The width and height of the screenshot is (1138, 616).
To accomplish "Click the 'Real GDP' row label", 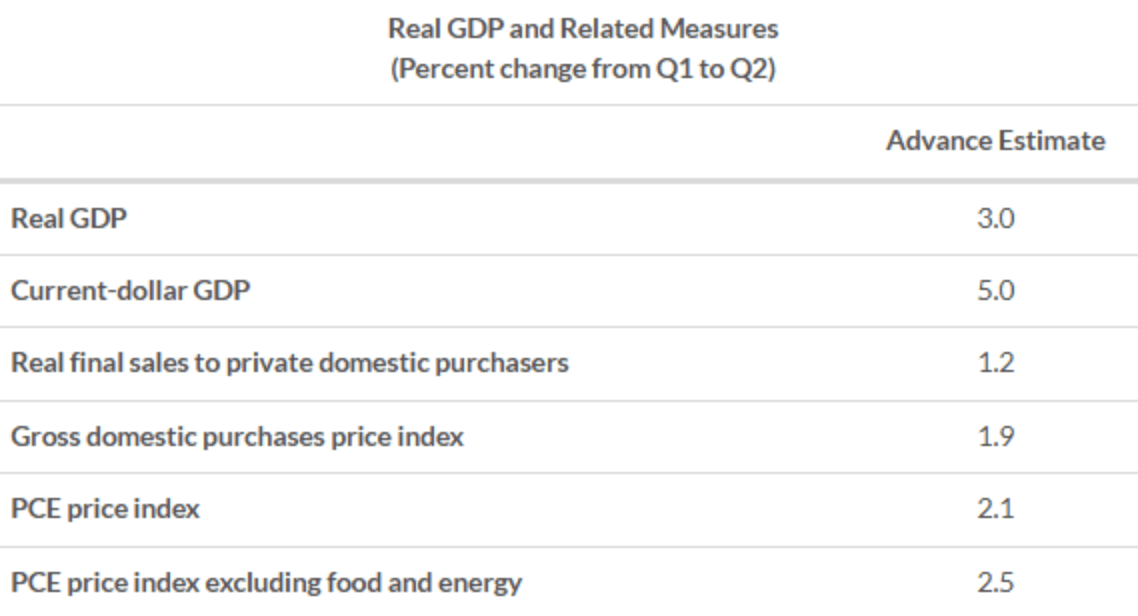I will click(x=69, y=217).
